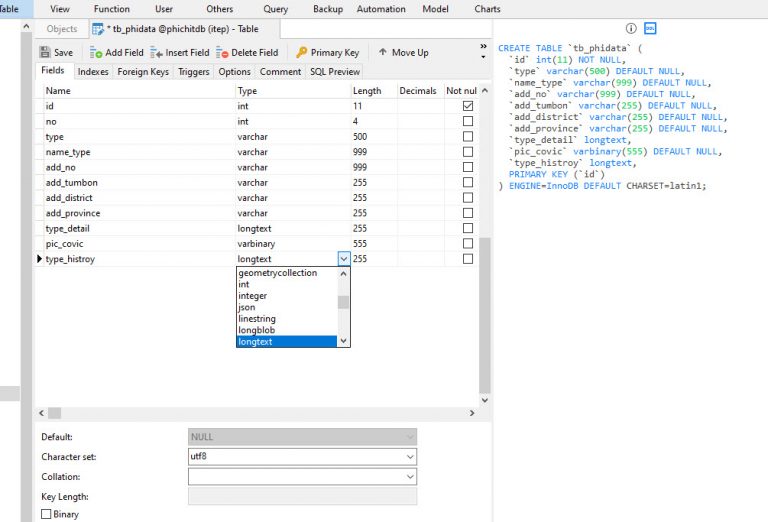Open the information icon in right panel
This screenshot has height=522, width=768.
631,29
